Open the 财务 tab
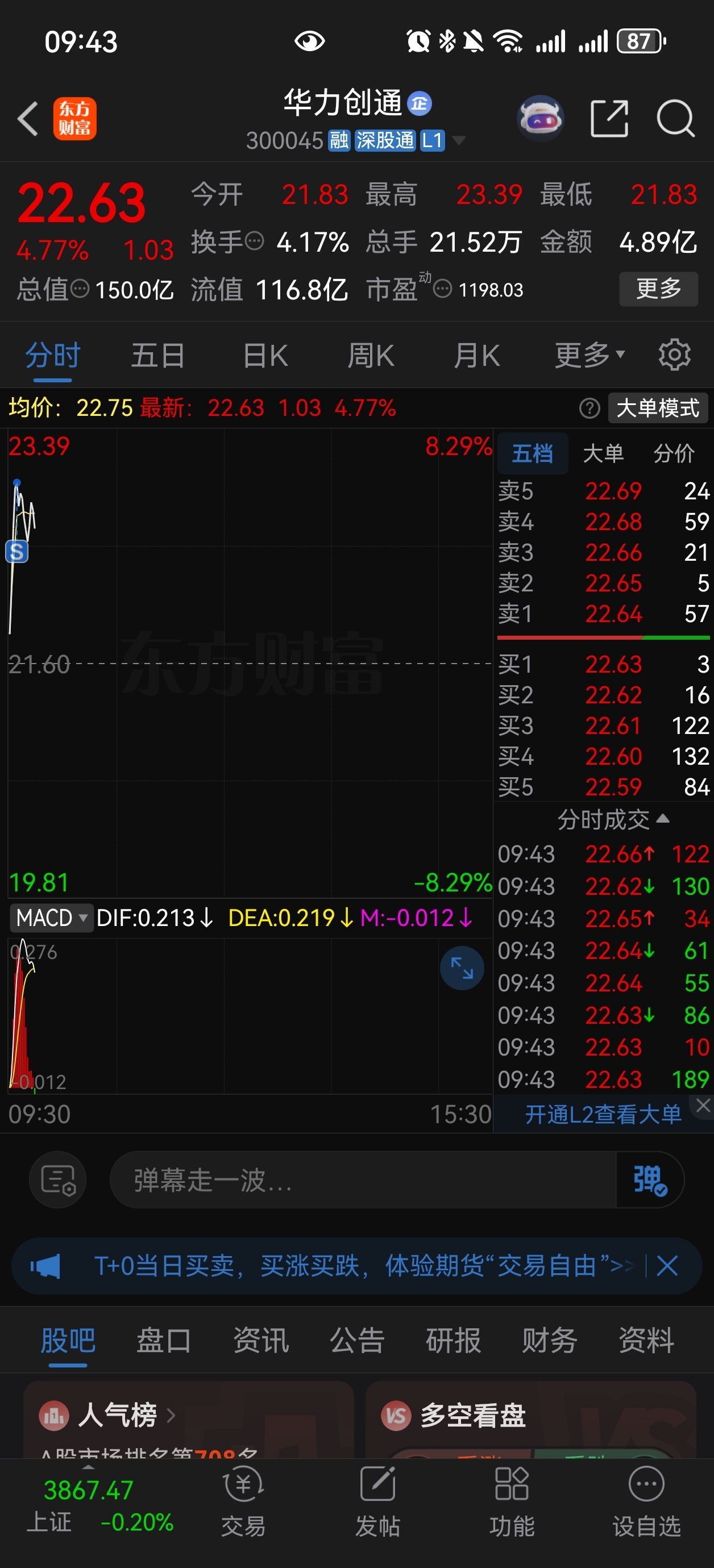Image resolution: width=714 pixels, height=1568 pixels. 550,1340
